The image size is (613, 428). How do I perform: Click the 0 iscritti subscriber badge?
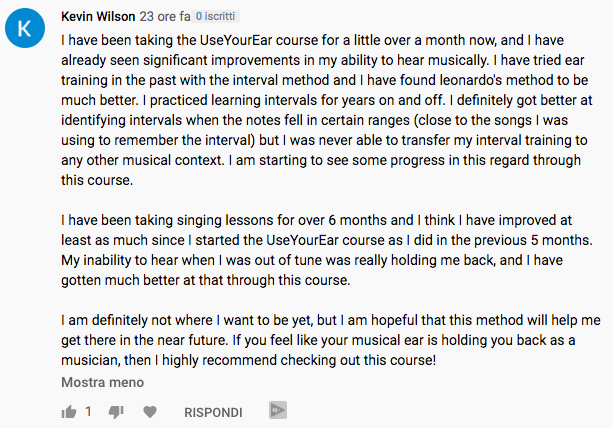[x=218, y=17]
